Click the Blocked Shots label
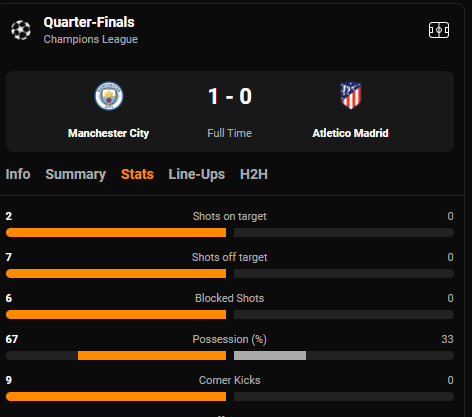Screen dimensions: 472x417 (230, 298)
